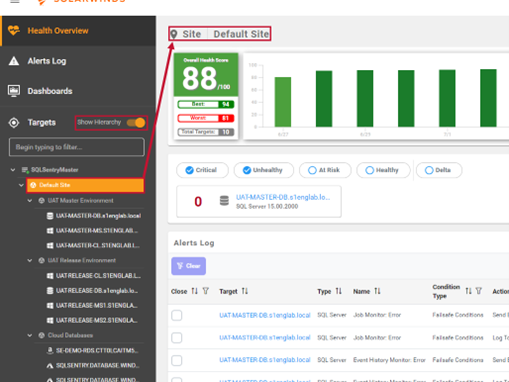Click the Dashboards monitor icon
Image resolution: width=509 pixels, height=382 pixels.
point(14,91)
